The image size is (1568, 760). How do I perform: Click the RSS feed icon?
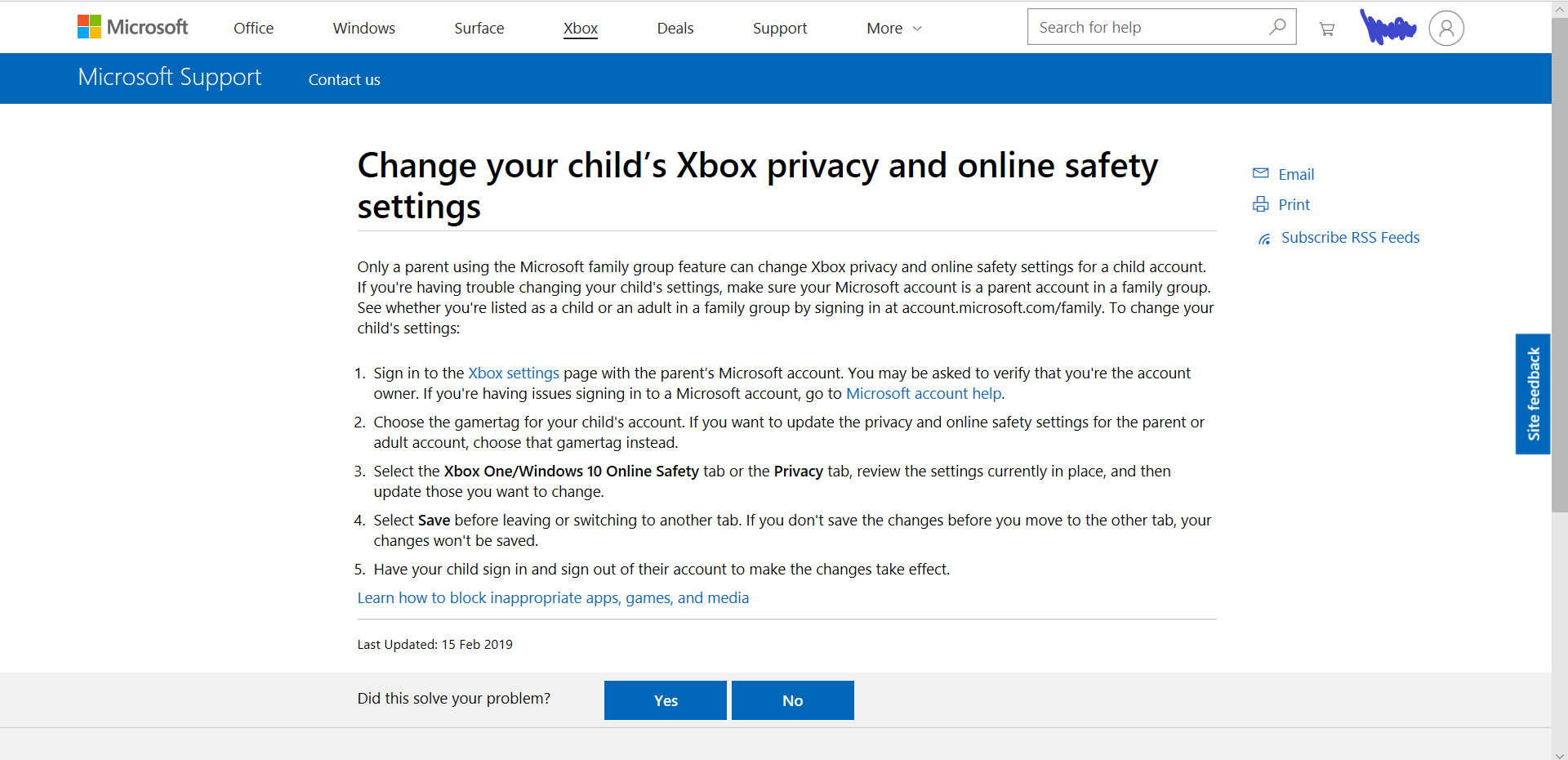coord(1264,239)
